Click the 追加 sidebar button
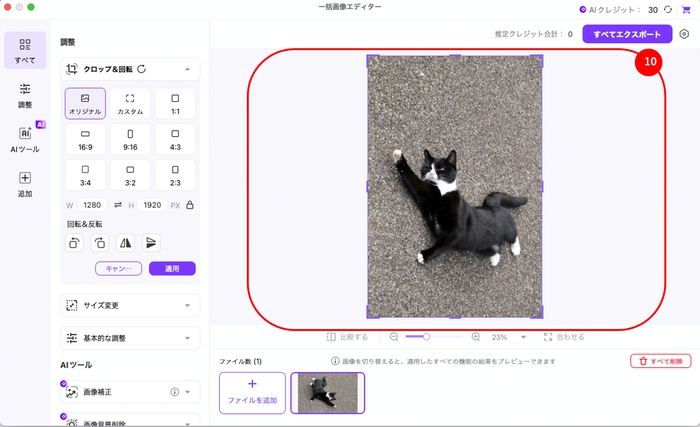 click(25, 184)
